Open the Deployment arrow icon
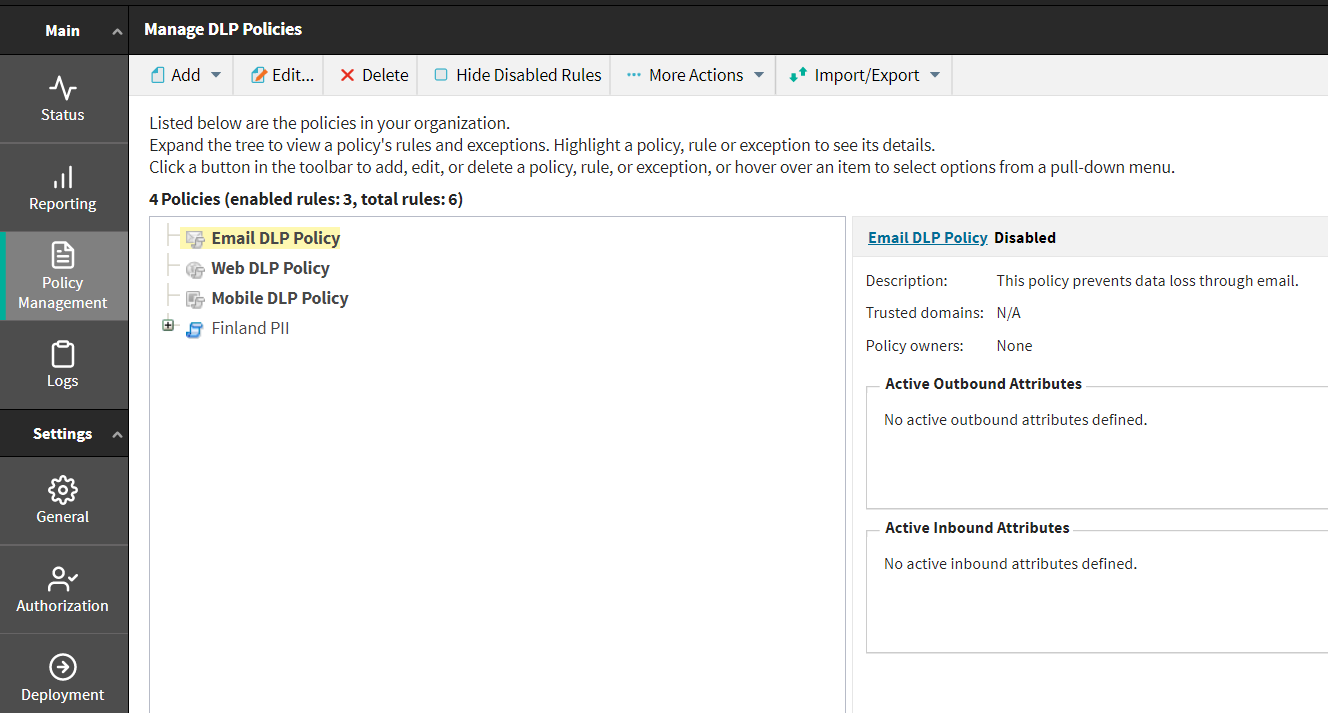Screen dimensions: 1328x713 click(x=62, y=667)
